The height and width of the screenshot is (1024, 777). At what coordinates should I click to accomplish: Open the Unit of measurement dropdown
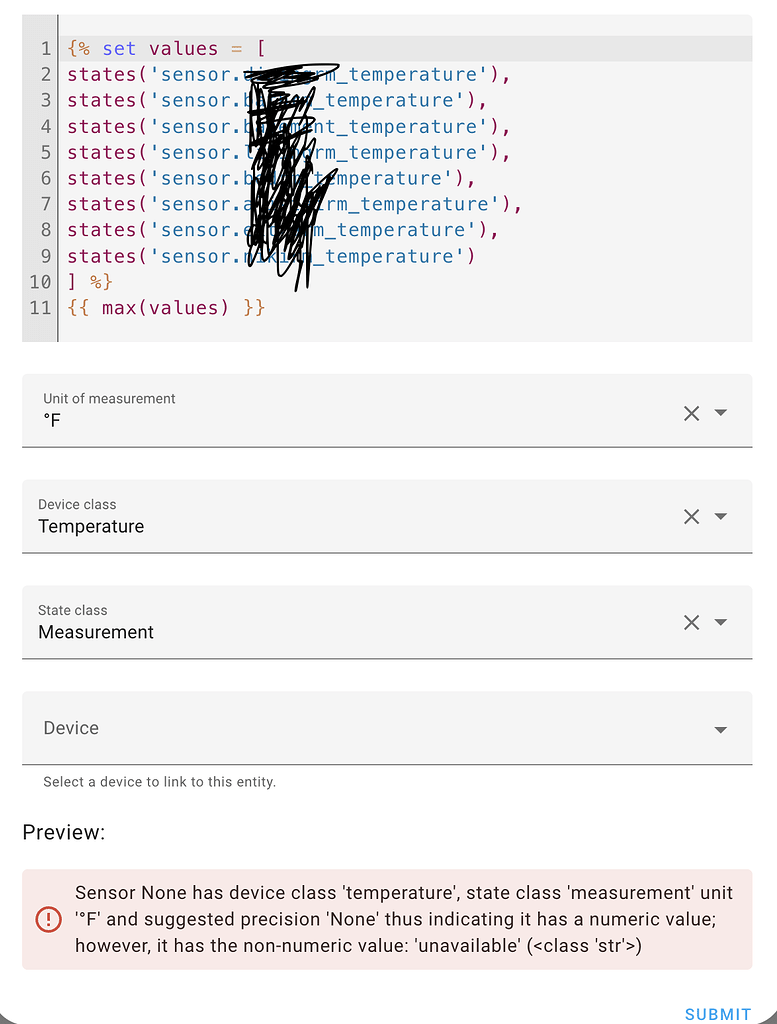point(721,412)
